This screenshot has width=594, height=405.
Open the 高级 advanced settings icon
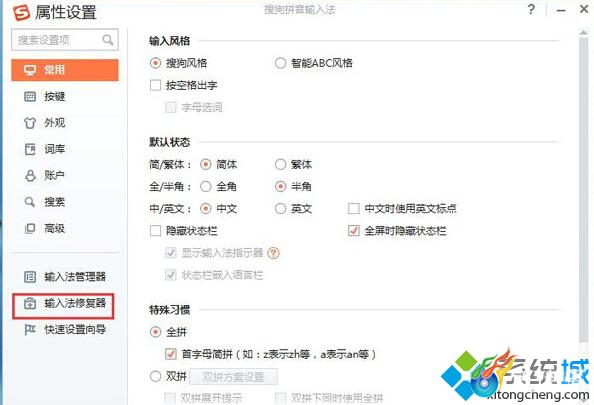tap(30, 228)
